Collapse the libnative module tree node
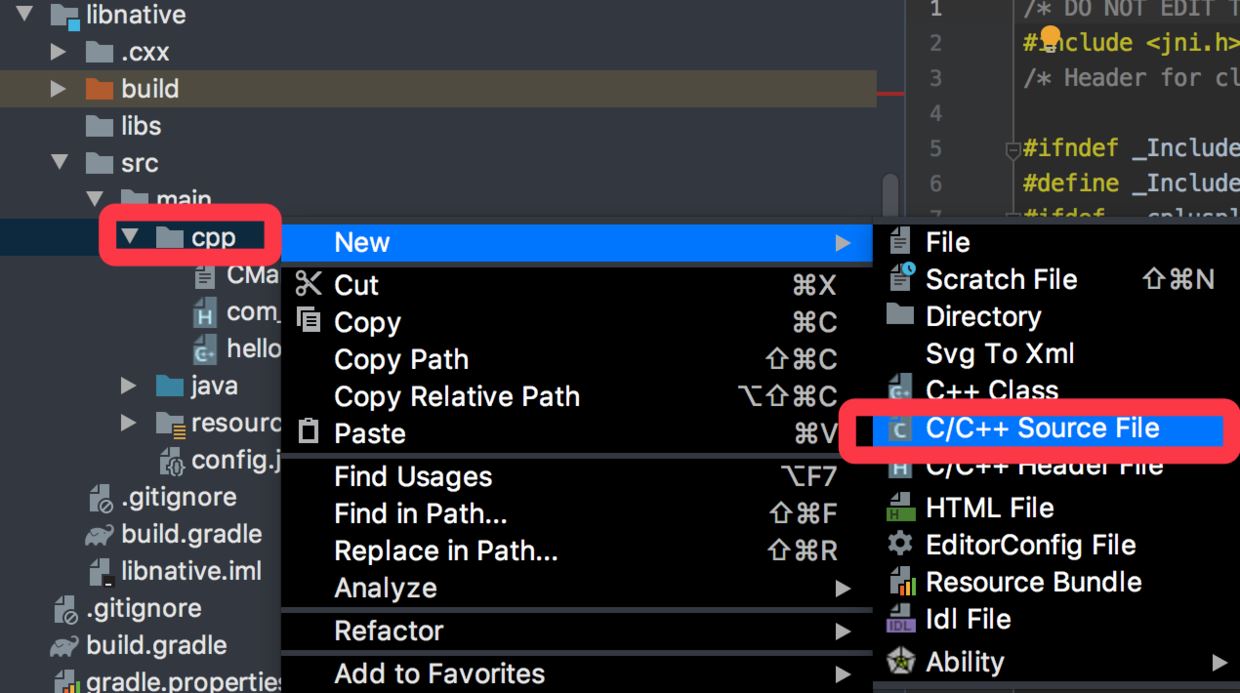 [25, 15]
